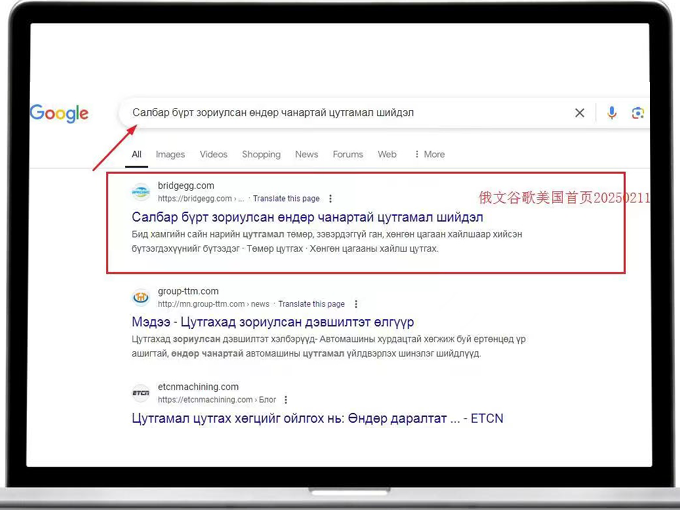Clear the search query with X
This screenshot has height=510, width=680.
coord(579,113)
